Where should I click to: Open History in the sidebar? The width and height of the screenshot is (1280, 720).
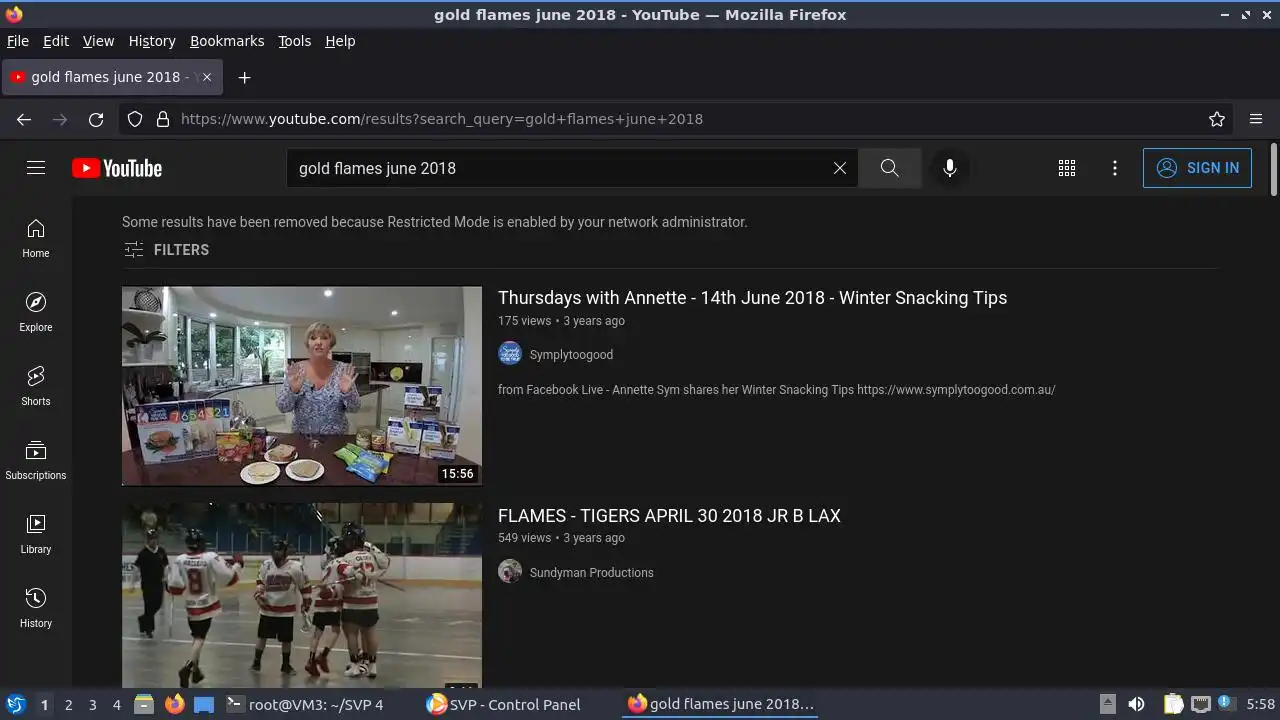coord(36,608)
